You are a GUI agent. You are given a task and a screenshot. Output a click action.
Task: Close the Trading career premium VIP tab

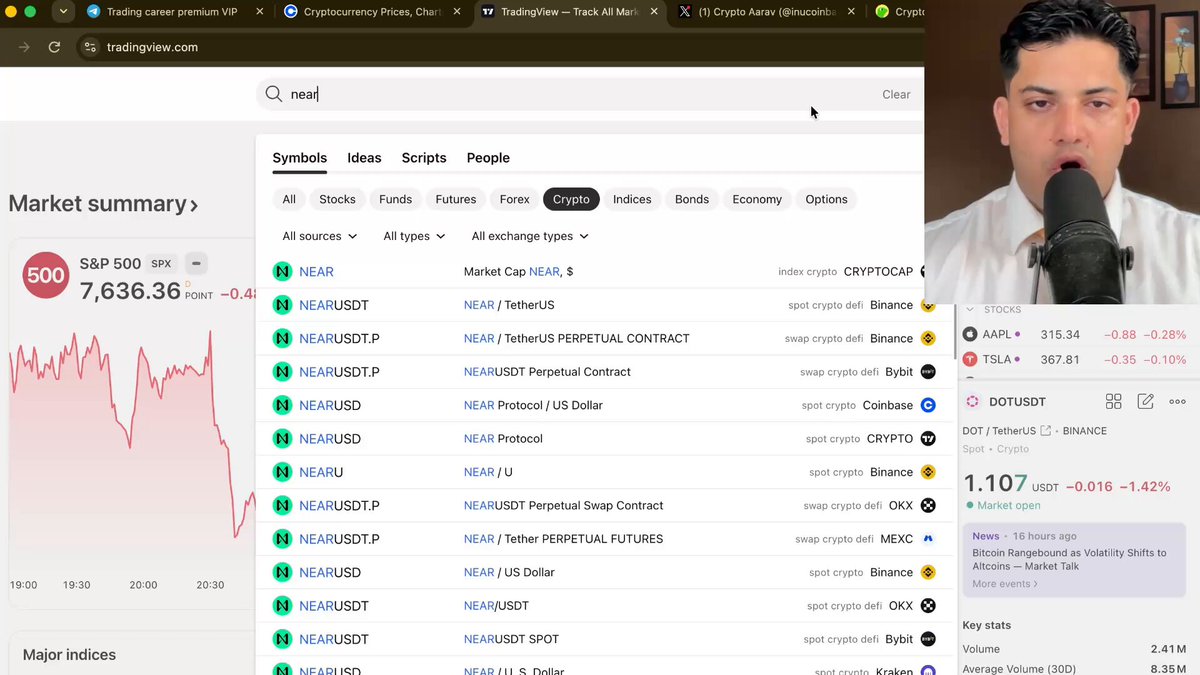pos(259,12)
